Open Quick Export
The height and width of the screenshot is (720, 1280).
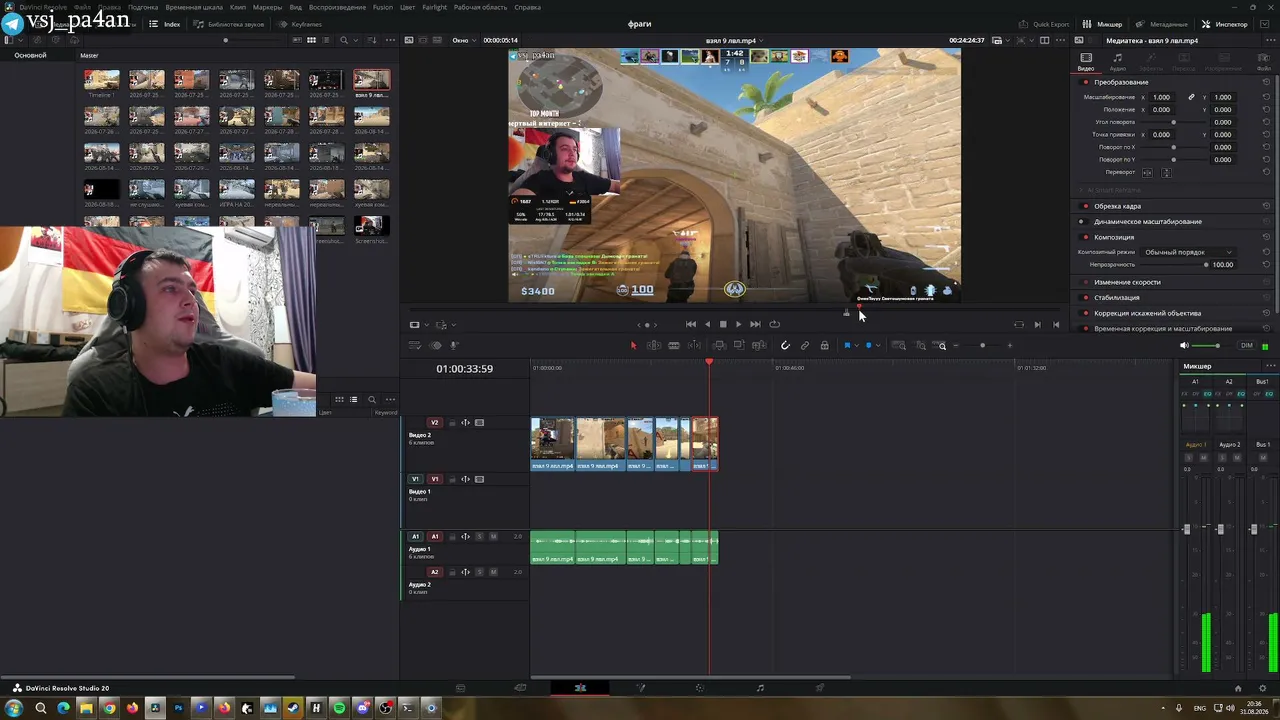pos(1045,24)
